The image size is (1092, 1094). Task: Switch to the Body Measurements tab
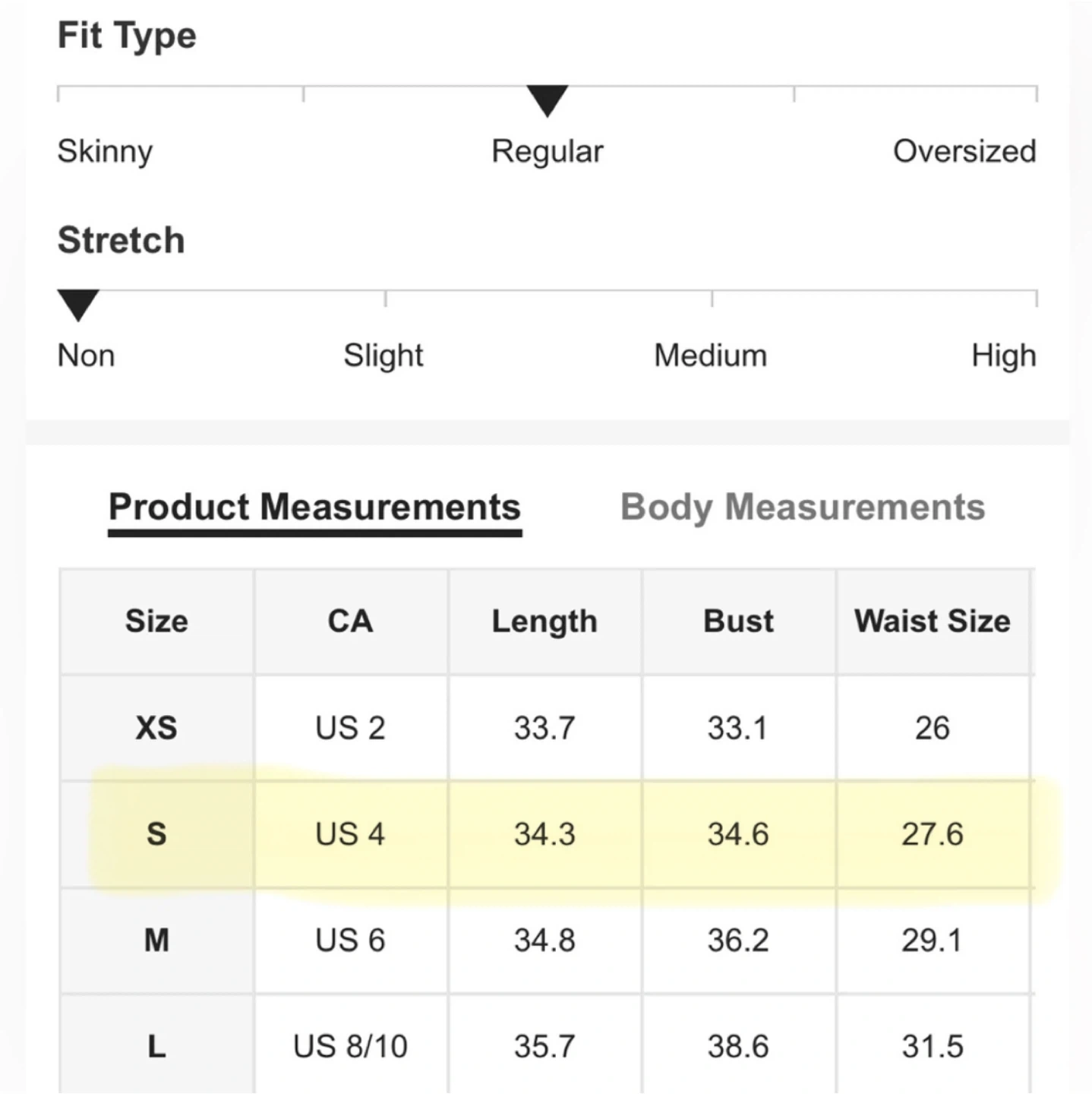(802, 507)
